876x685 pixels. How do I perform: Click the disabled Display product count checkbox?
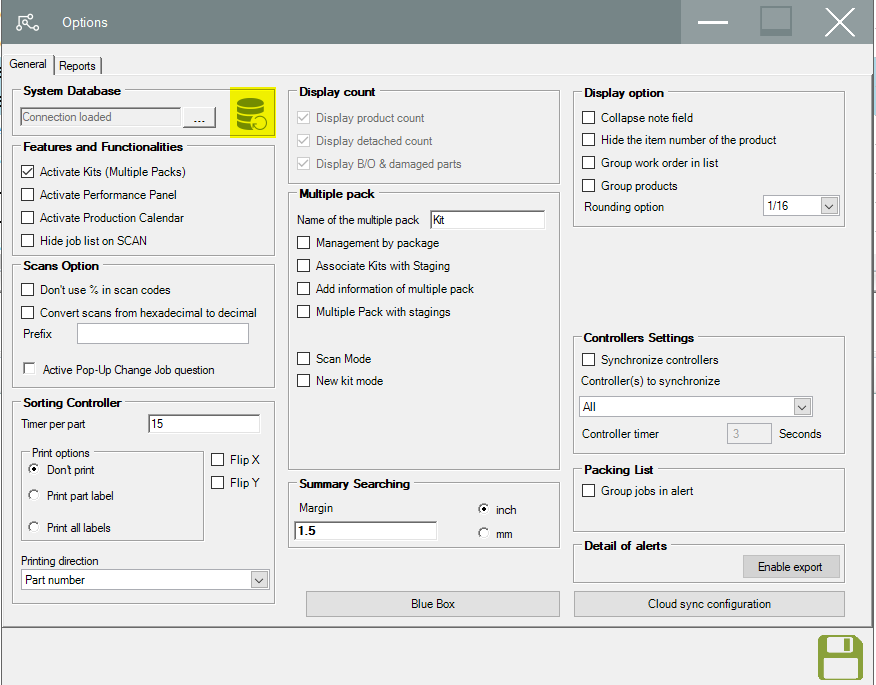pos(303,118)
